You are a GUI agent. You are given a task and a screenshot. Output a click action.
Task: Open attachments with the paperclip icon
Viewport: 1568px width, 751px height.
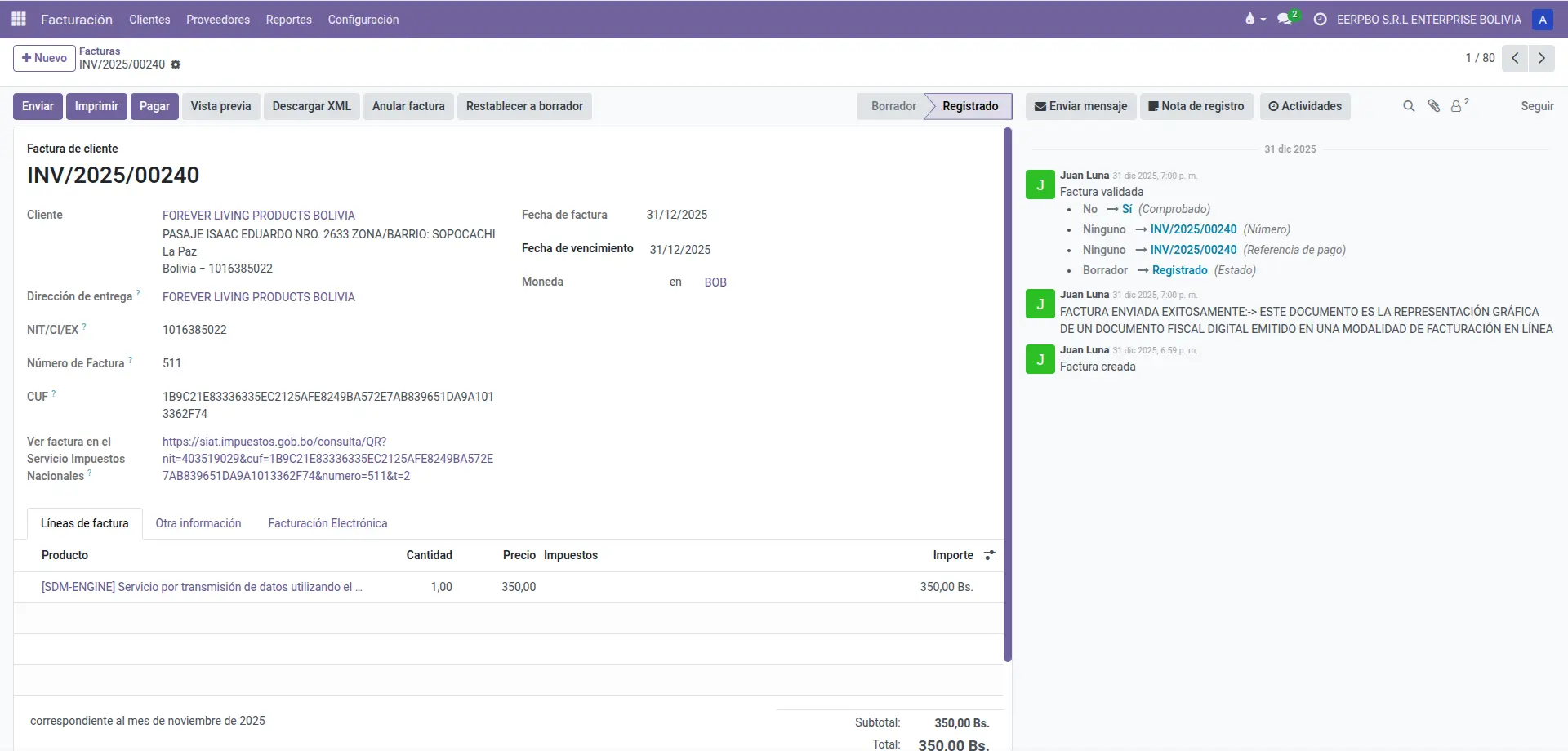pos(1433,106)
